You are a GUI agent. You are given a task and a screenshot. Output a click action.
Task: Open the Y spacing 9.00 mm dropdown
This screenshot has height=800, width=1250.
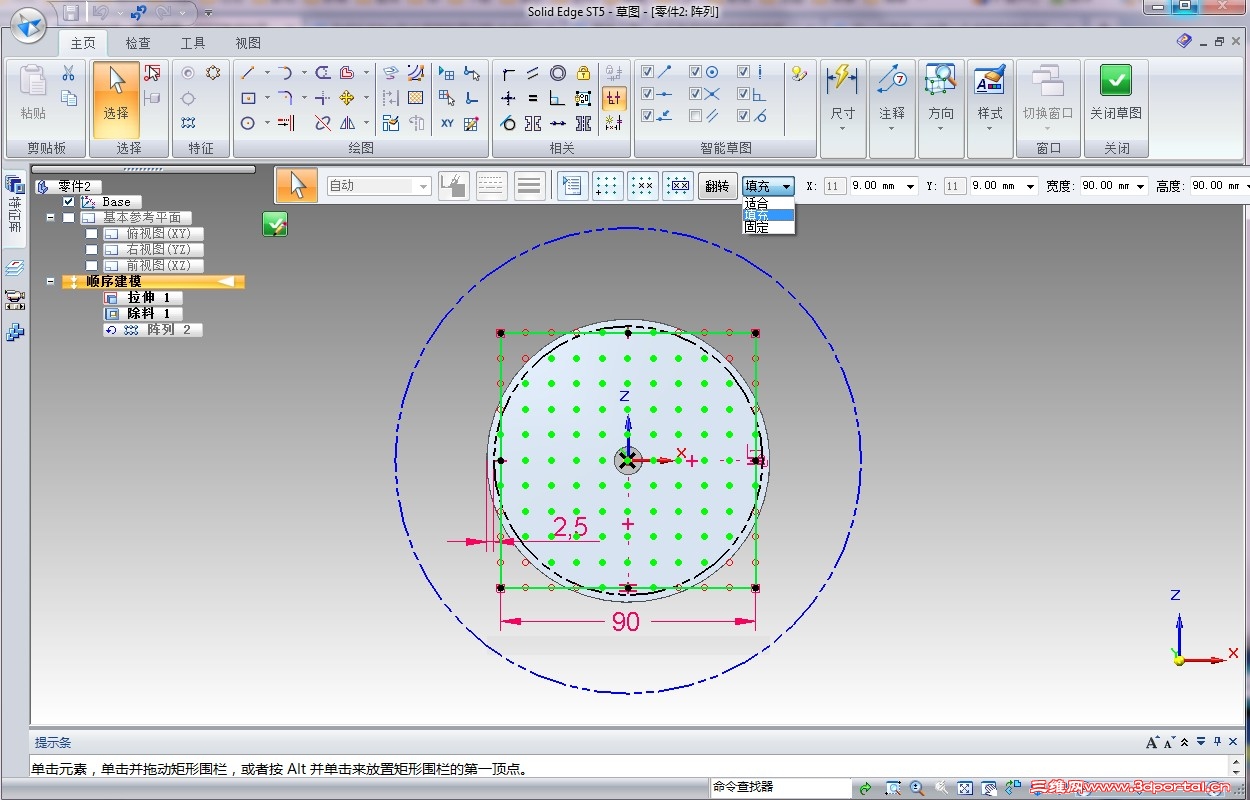tap(1030, 186)
